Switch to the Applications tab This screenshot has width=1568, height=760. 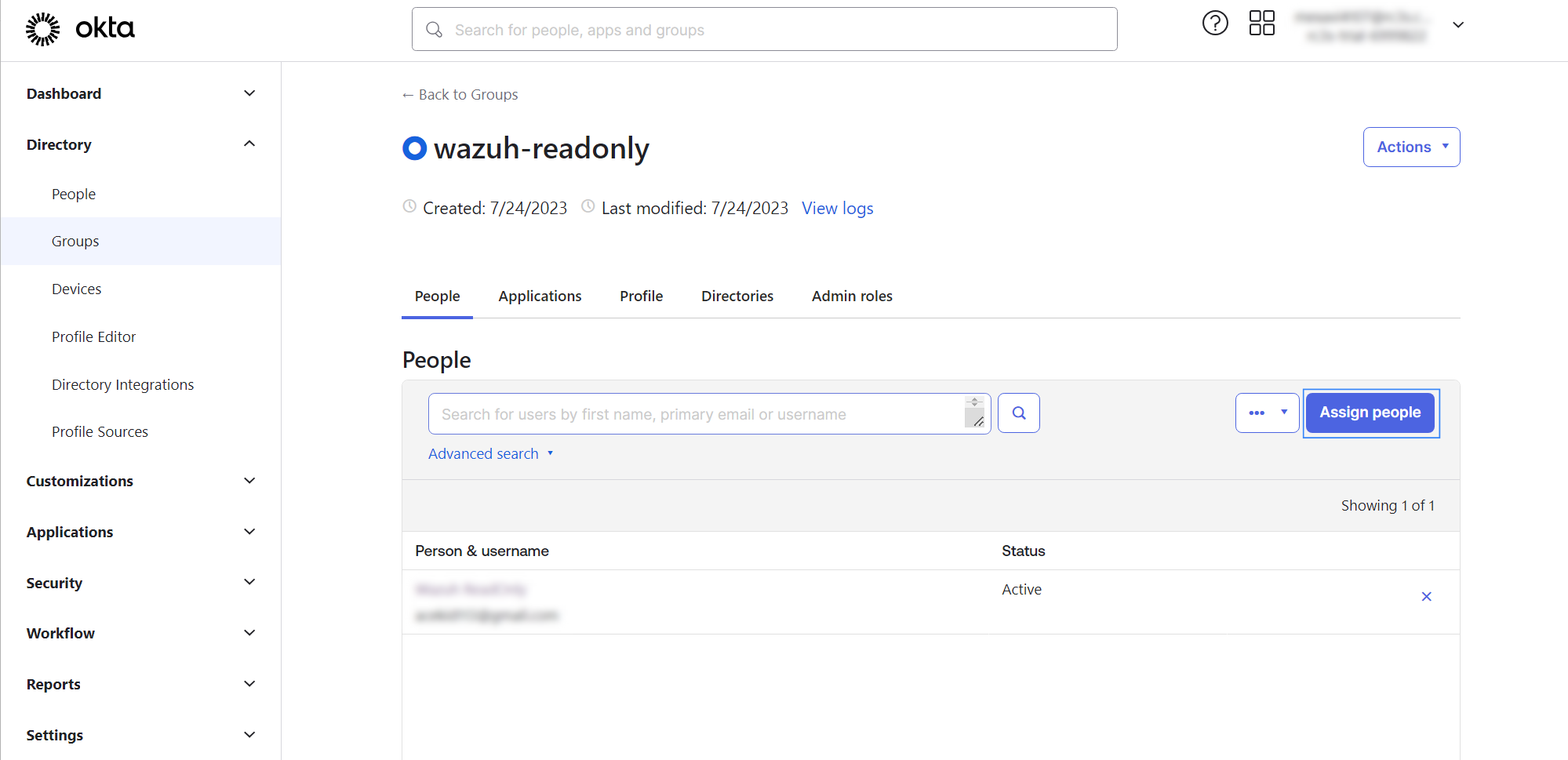tap(540, 296)
